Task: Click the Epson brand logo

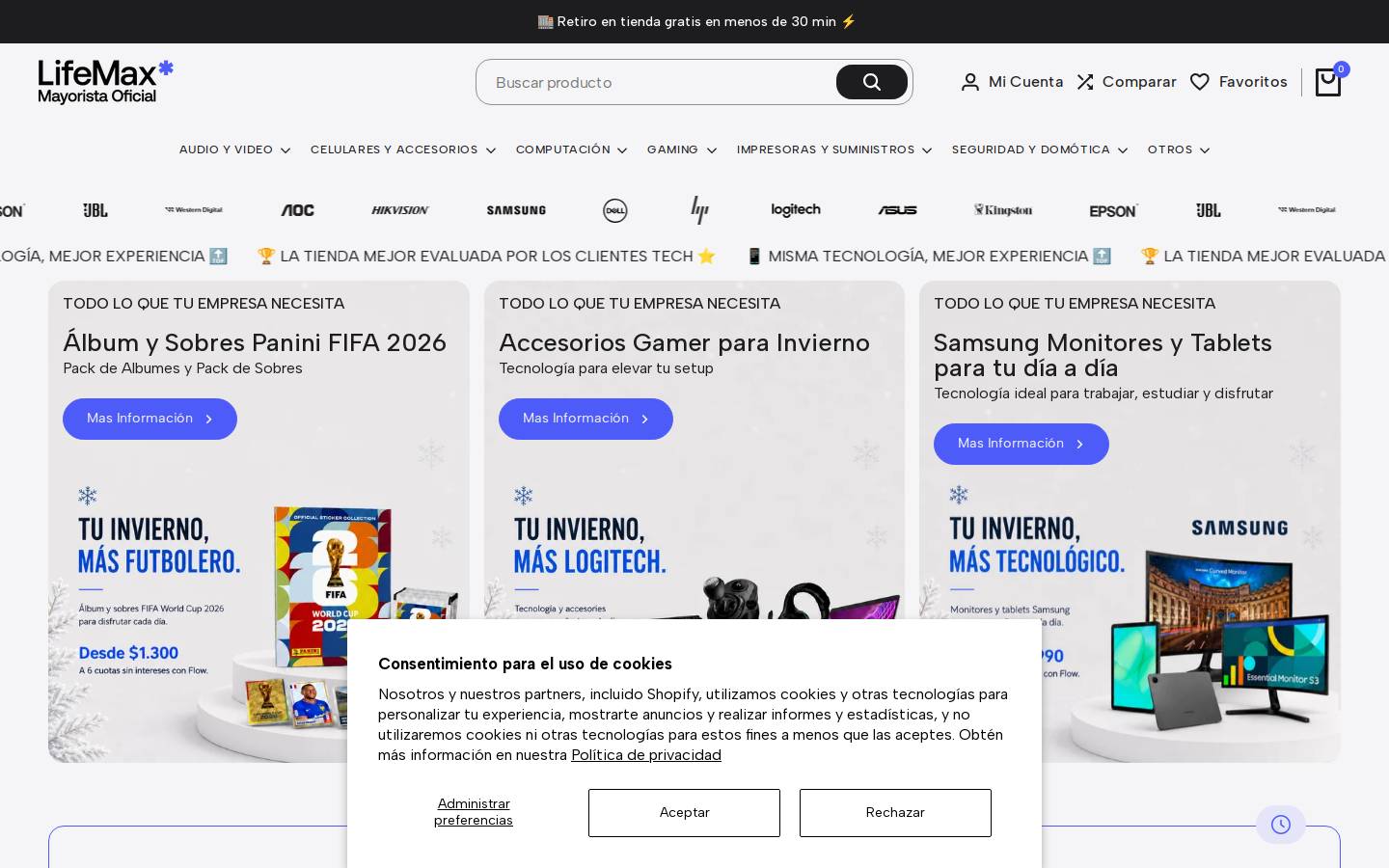Action: (1114, 210)
